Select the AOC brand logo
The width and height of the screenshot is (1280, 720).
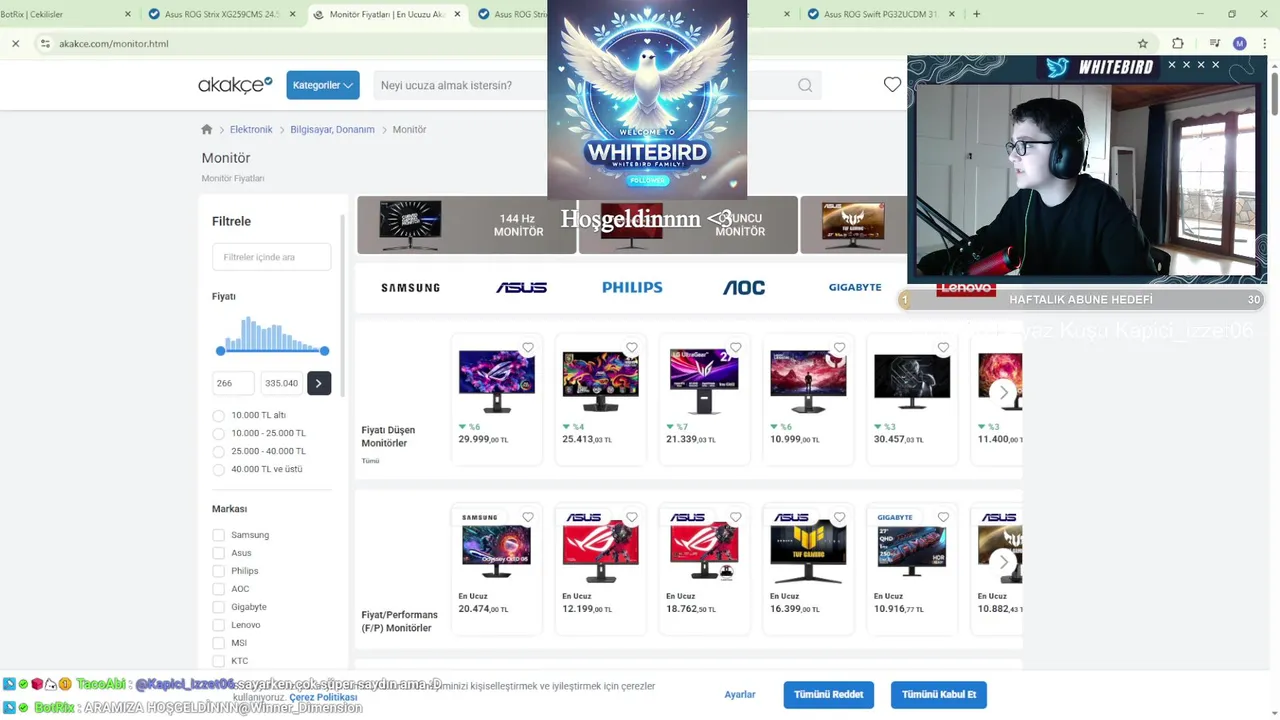pyautogui.click(x=744, y=287)
